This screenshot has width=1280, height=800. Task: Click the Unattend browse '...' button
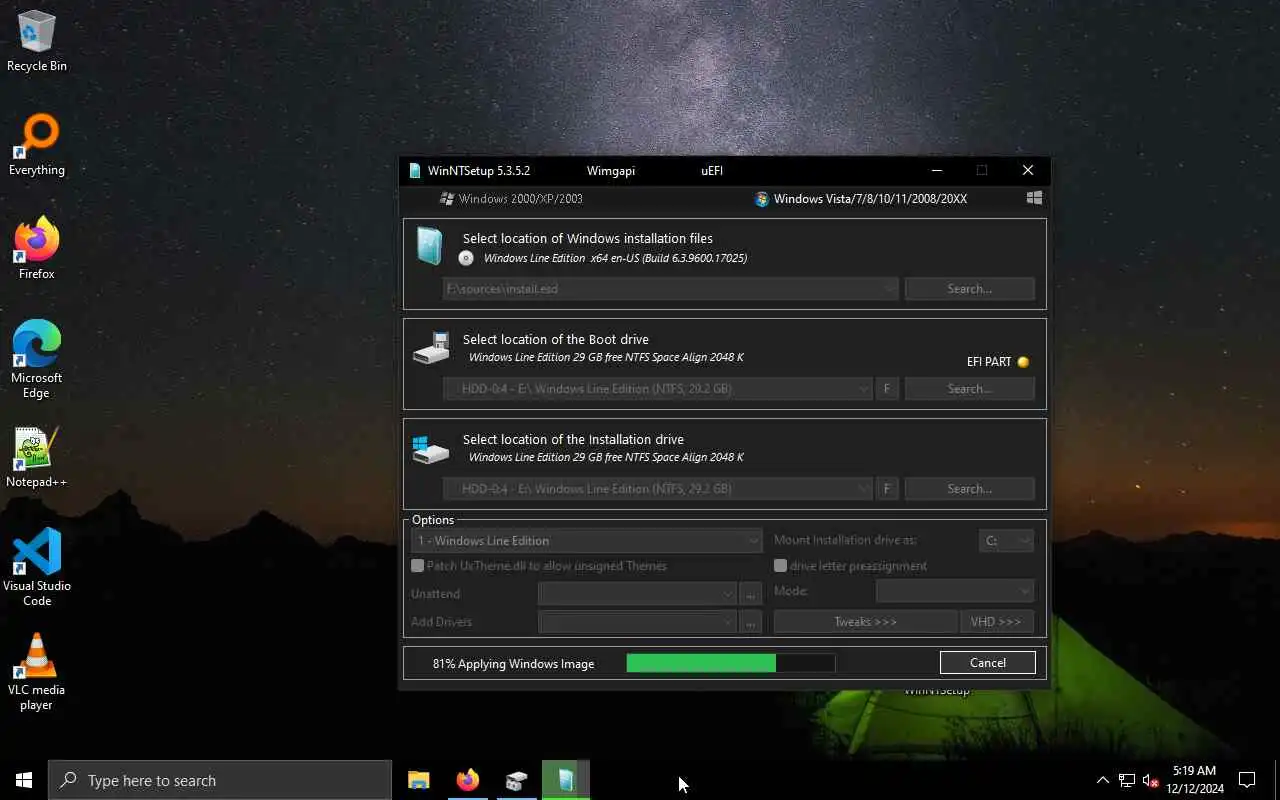750,594
